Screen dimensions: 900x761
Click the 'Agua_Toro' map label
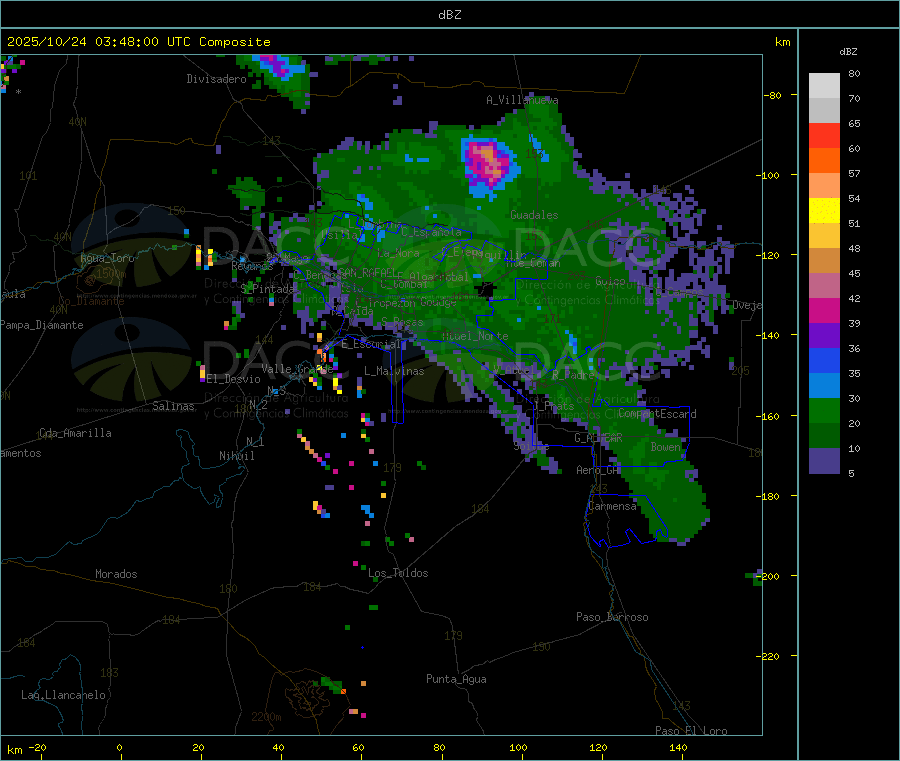click(107, 258)
